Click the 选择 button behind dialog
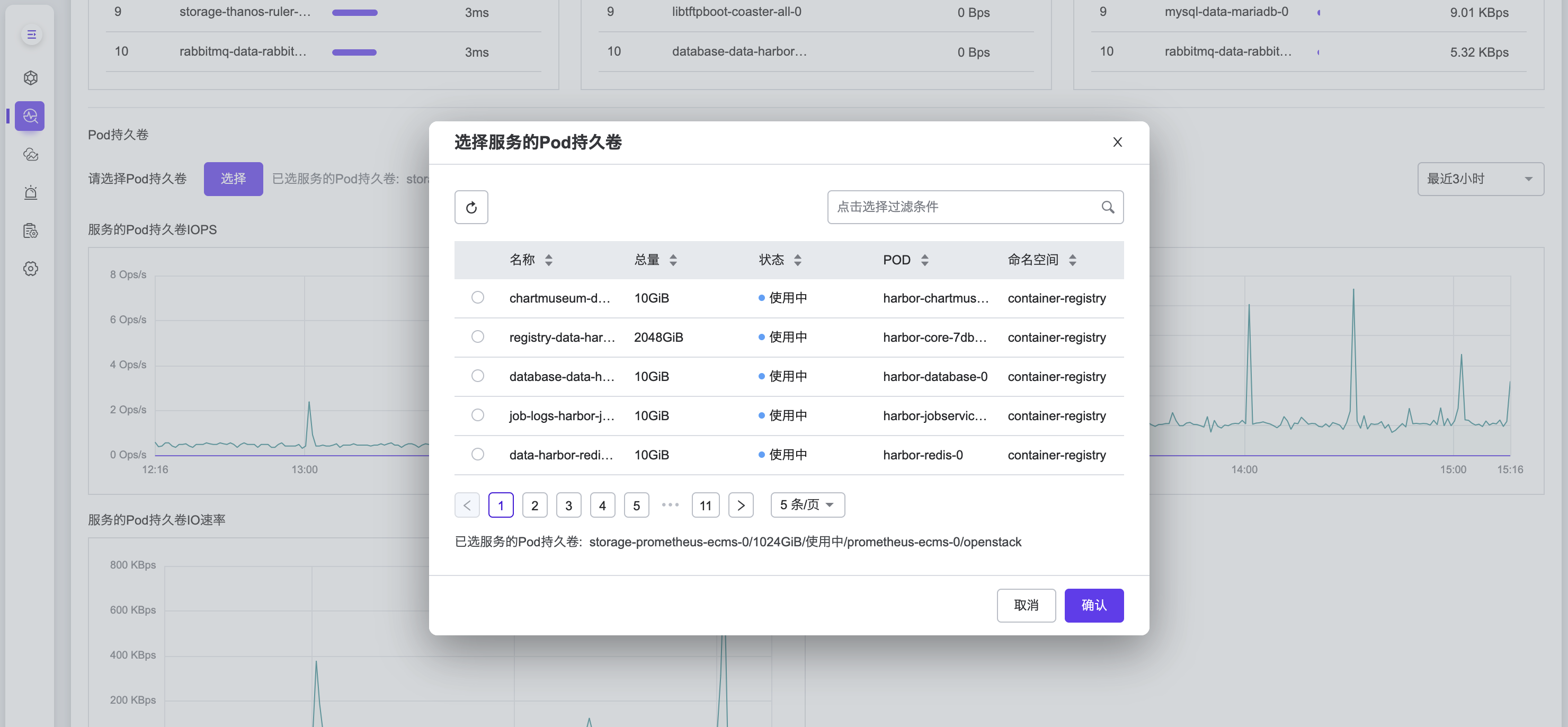The width and height of the screenshot is (1568, 727). tap(233, 179)
